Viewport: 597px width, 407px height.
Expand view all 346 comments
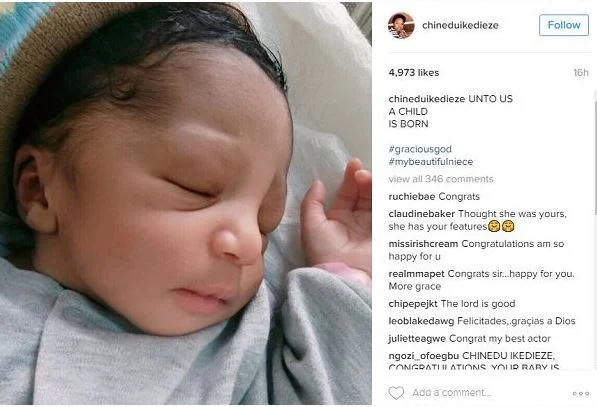441,179
